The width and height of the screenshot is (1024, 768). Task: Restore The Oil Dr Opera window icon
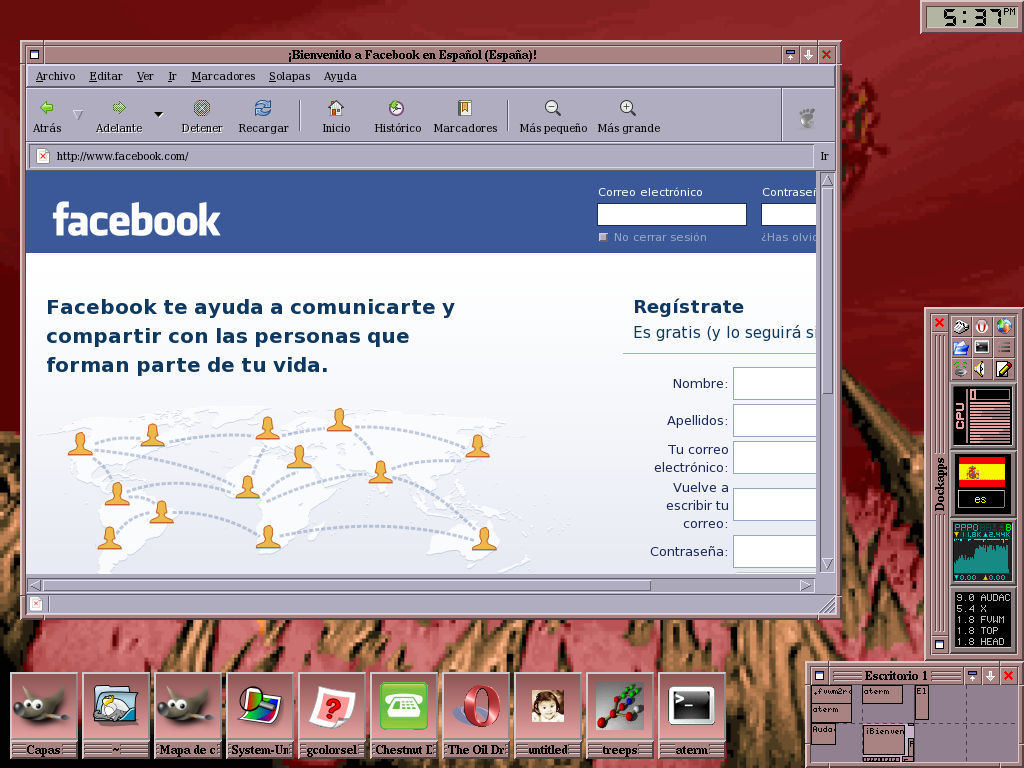[x=475, y=707]
